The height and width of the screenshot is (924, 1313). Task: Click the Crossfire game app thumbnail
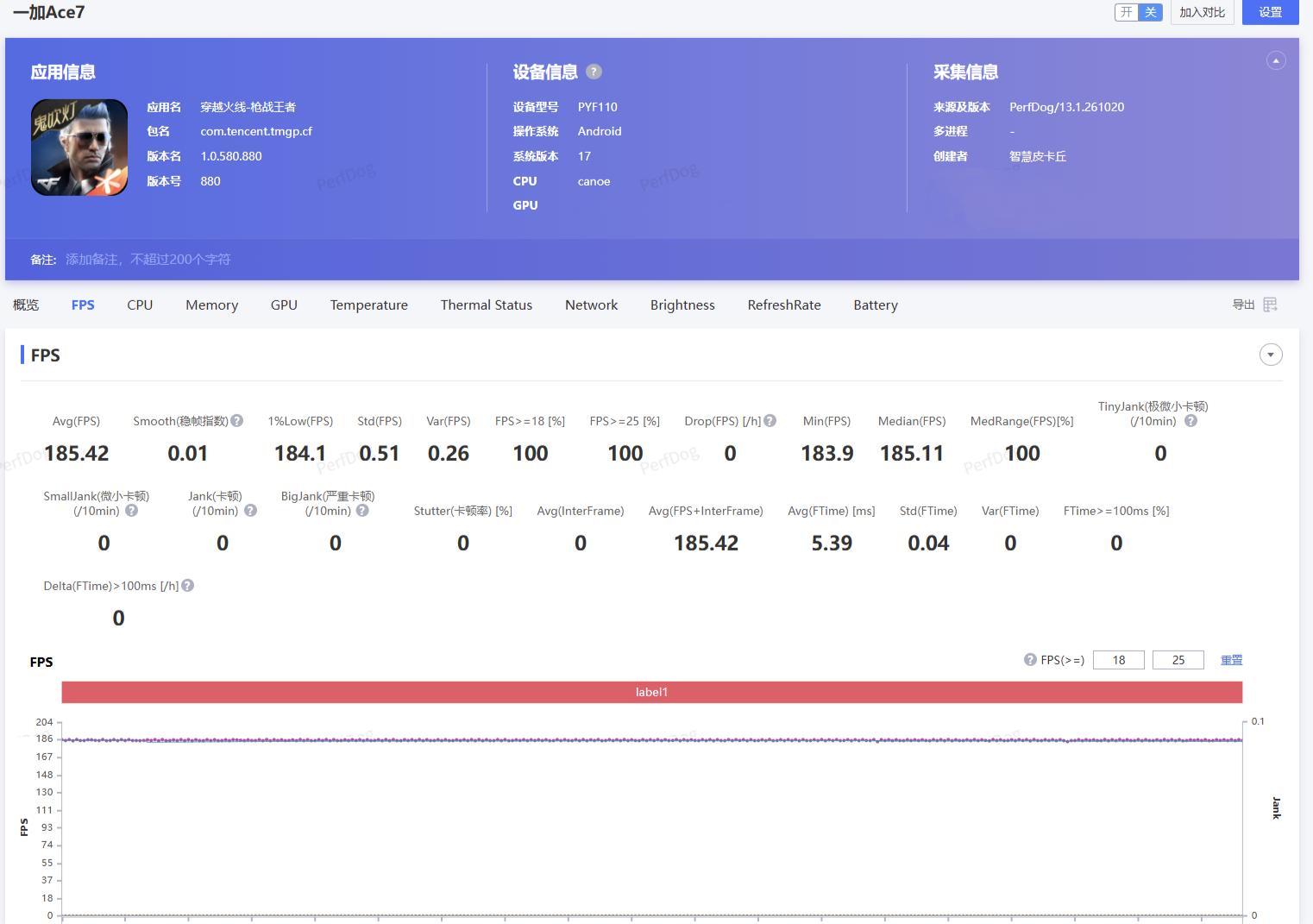[79, 148]
